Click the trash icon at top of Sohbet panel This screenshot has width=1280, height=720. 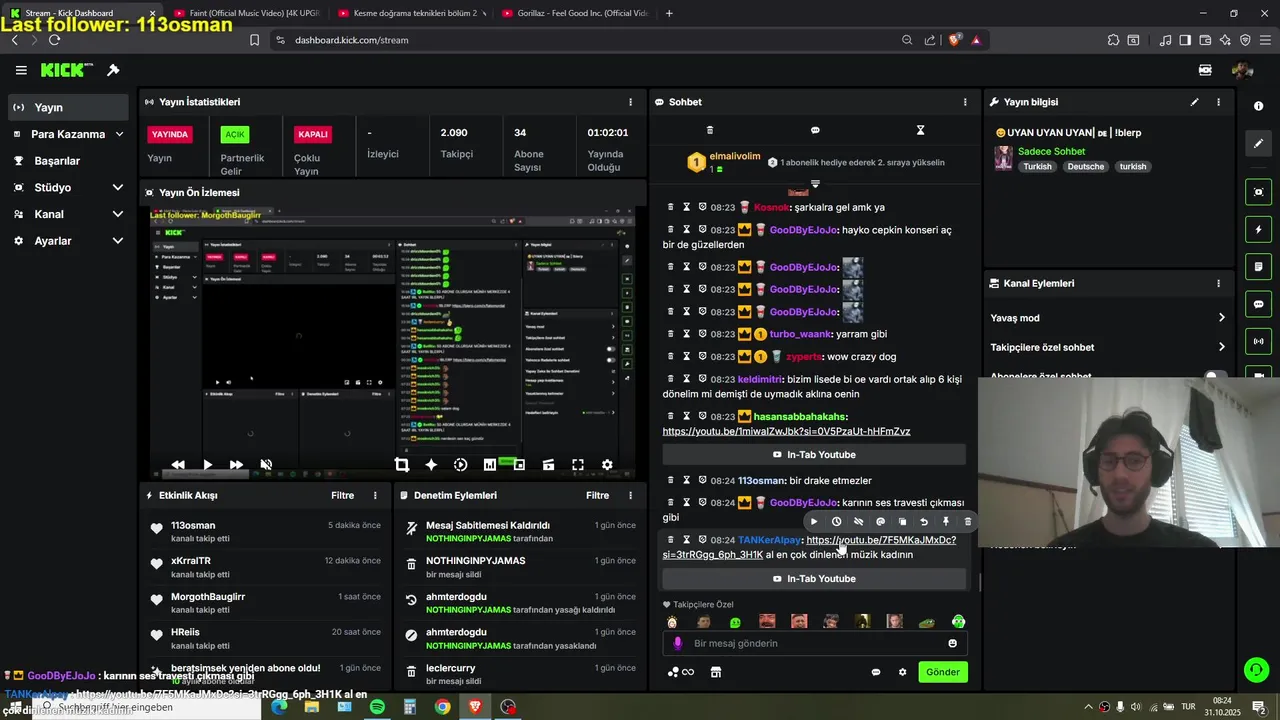710,130
